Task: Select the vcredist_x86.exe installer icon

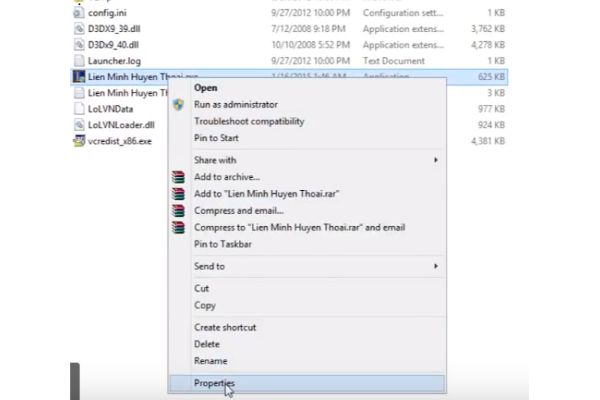Action: point(78,141)
